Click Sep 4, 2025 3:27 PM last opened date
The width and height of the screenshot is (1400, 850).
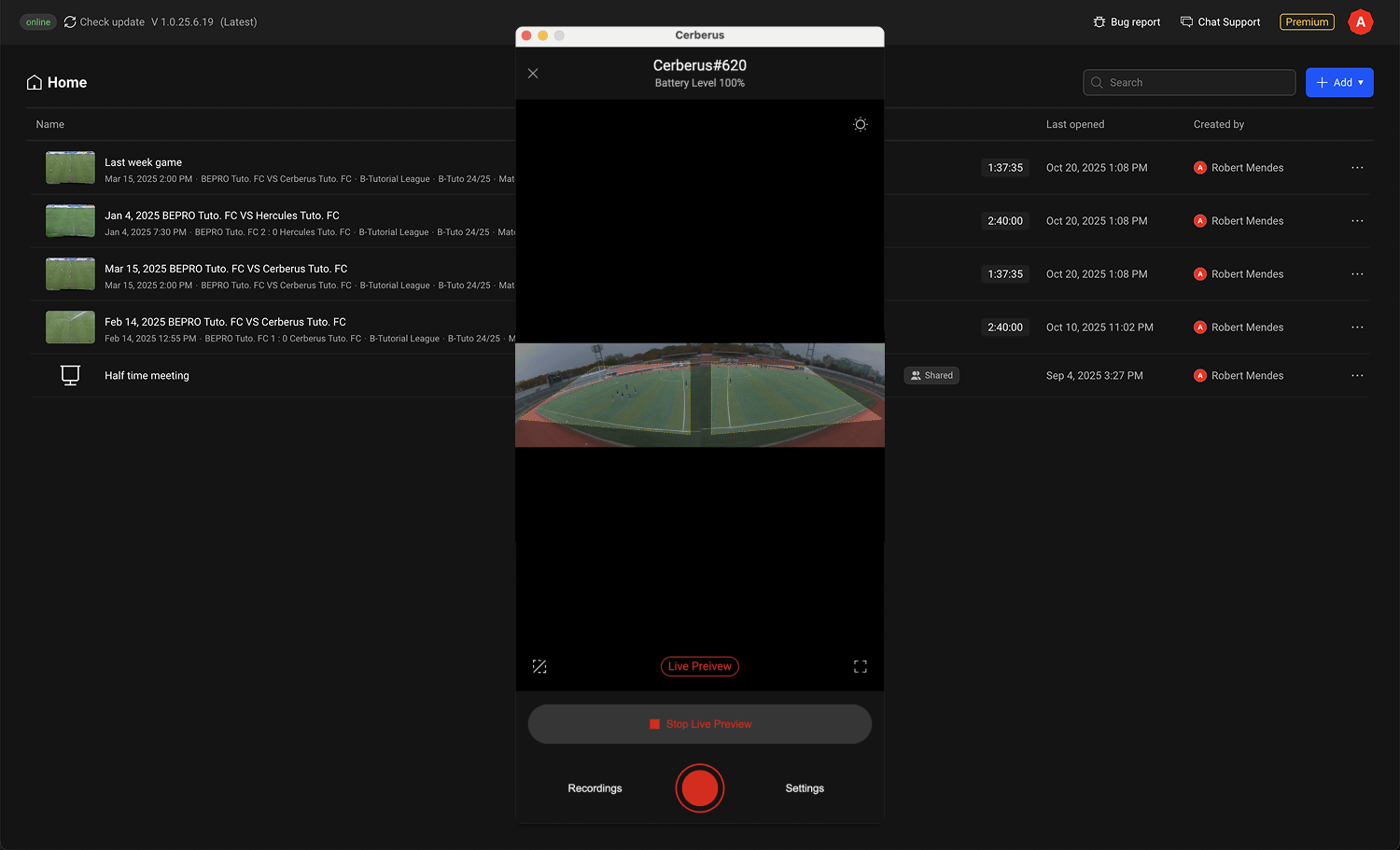point(1094,375)
